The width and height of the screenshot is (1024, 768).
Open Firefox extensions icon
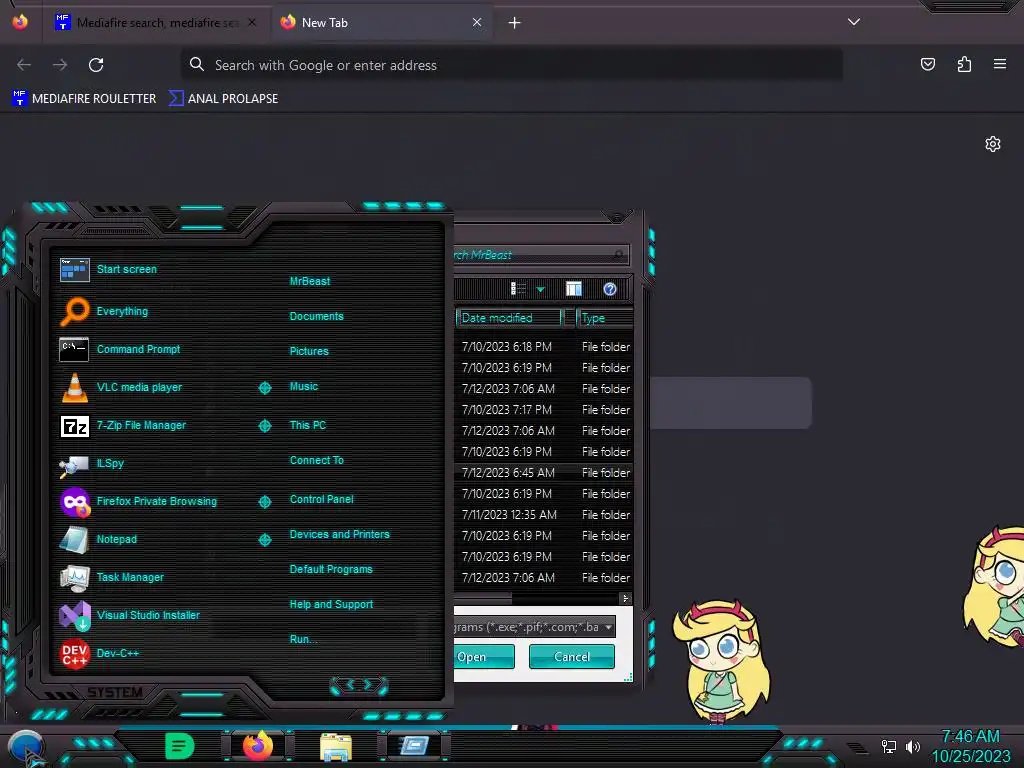point(964,64)
